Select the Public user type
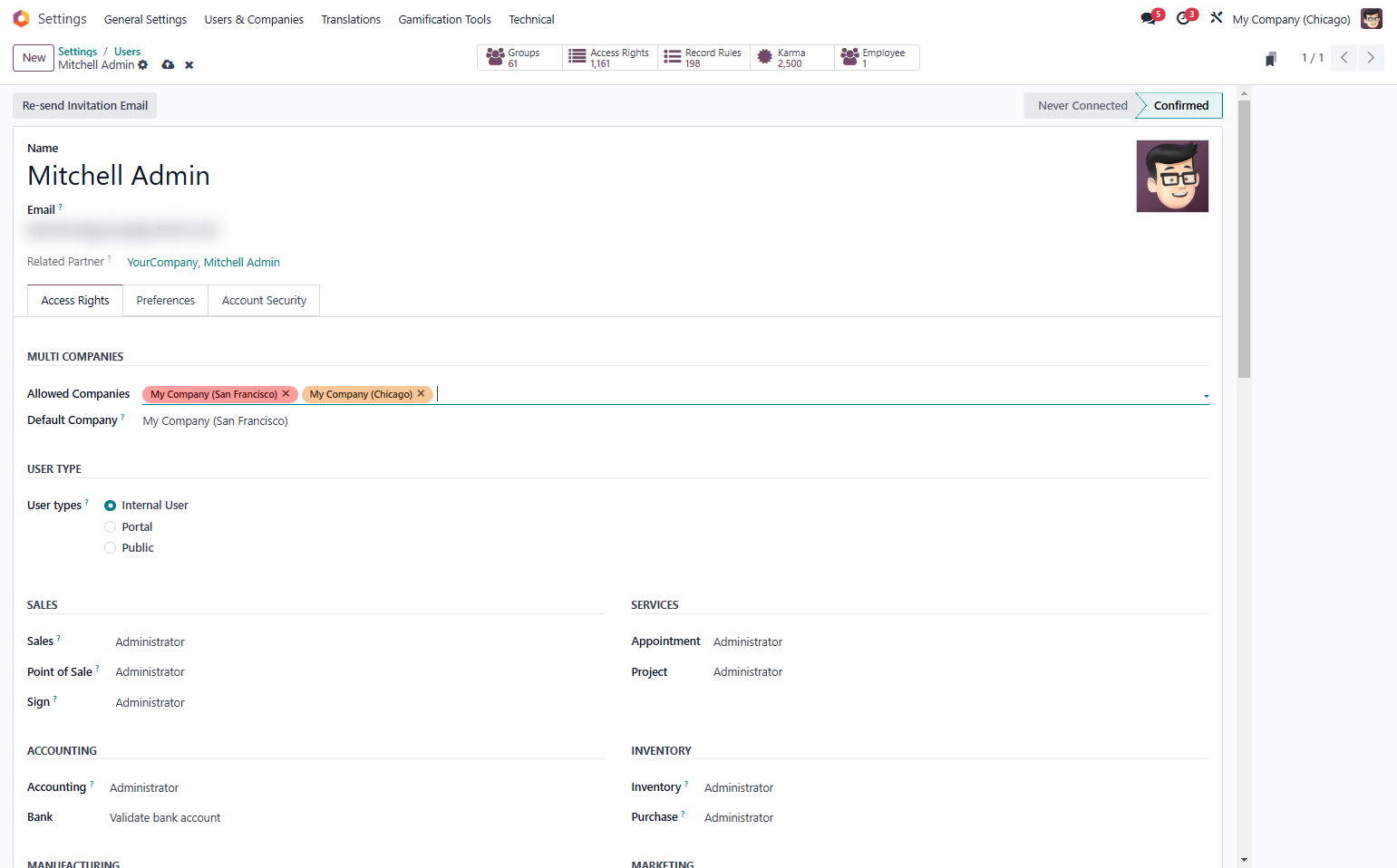The image size is (1397, 868). 110,548
